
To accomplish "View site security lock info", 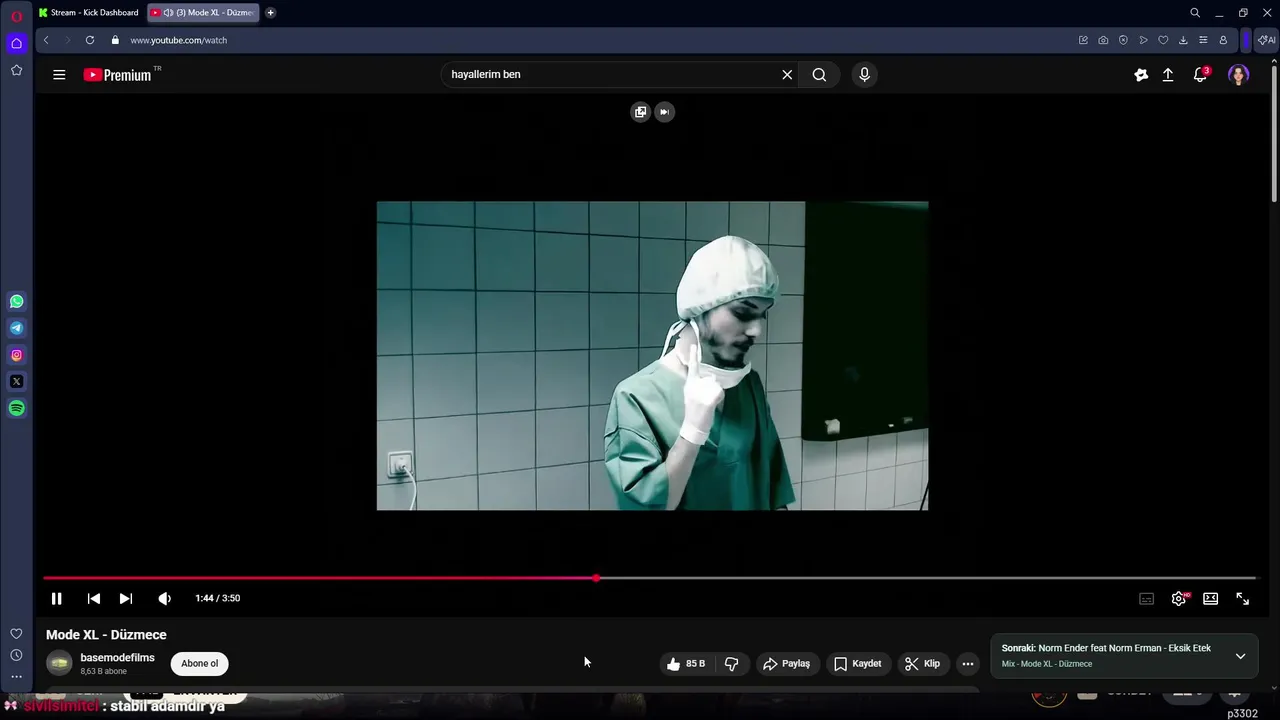I will coord(115,40).
